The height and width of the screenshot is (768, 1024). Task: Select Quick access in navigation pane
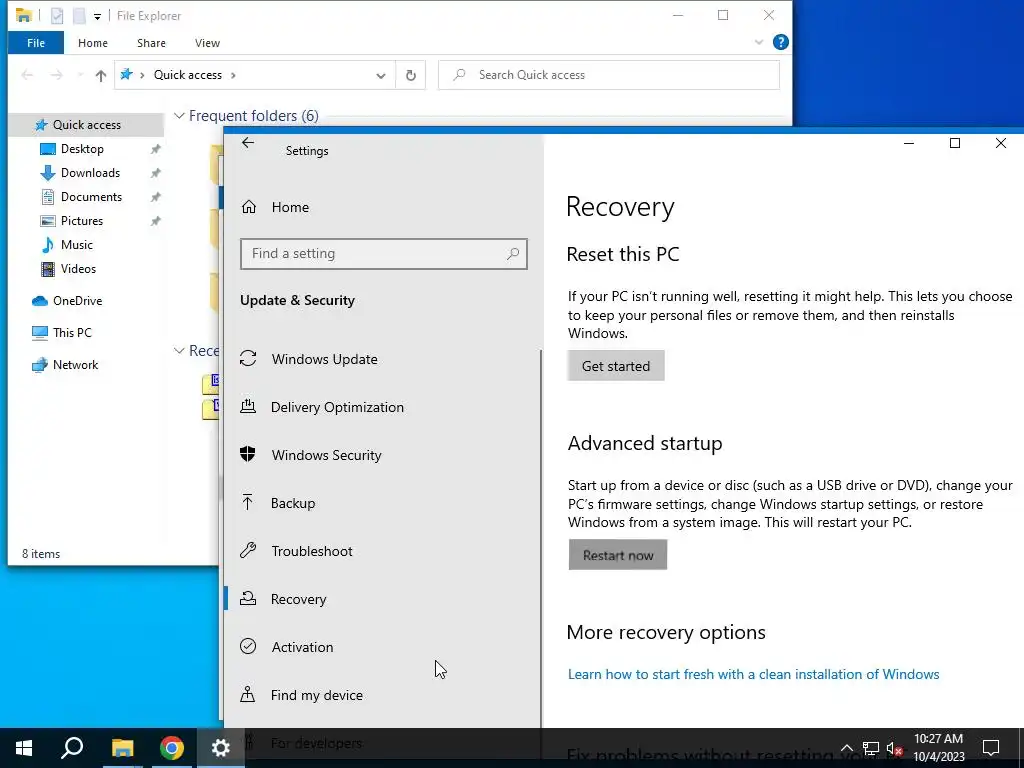click(x=86, y=125)
